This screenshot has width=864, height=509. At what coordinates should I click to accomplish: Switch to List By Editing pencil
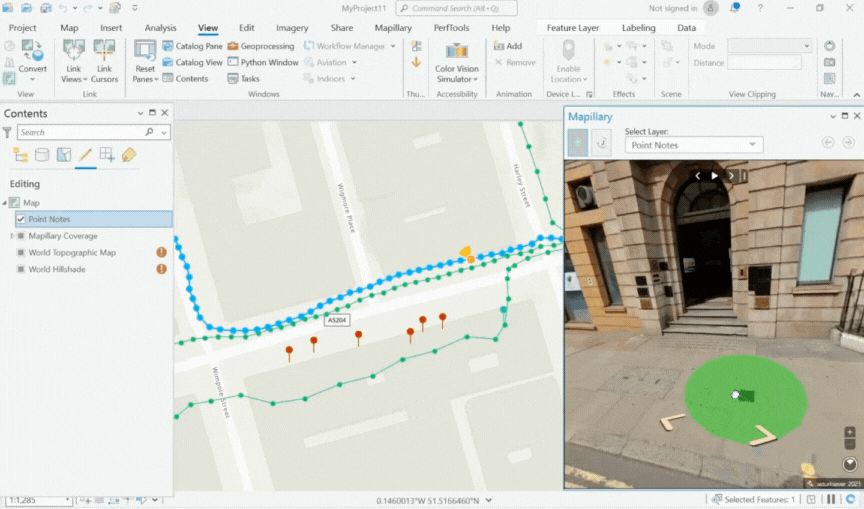pyautogui.click(x=85, y=155)
